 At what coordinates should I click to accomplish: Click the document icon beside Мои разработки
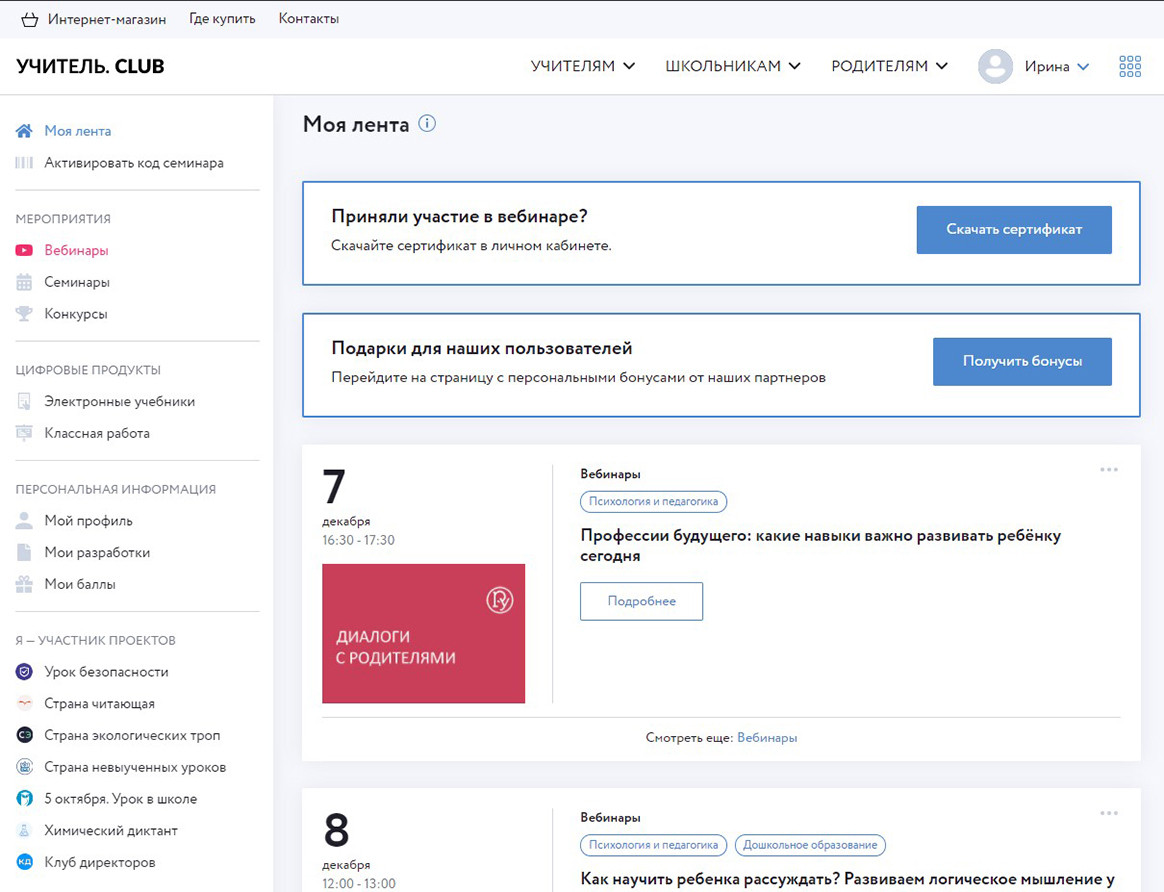[x=24, y=552]
